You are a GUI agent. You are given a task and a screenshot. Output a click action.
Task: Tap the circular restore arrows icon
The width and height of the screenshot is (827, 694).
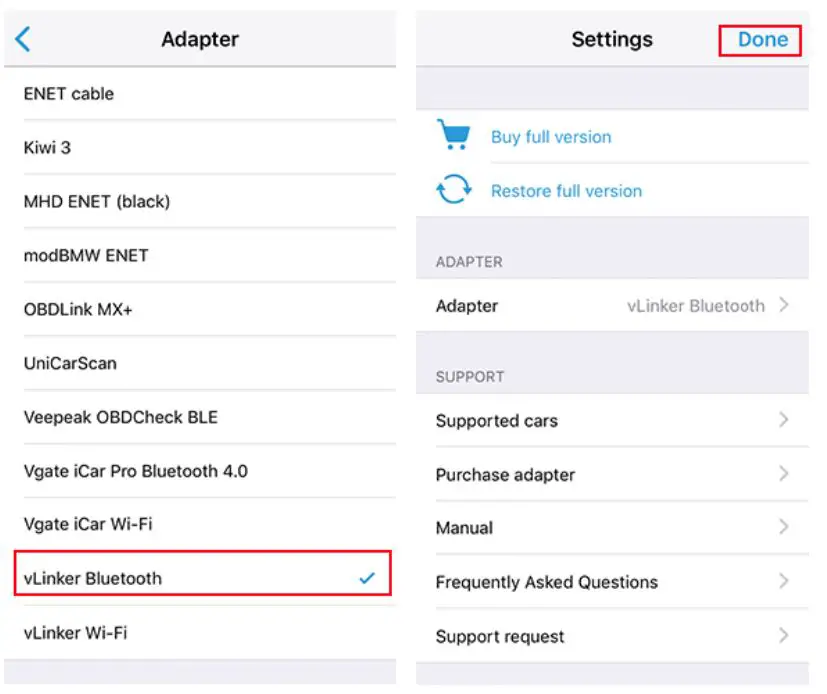coord(453,188)
